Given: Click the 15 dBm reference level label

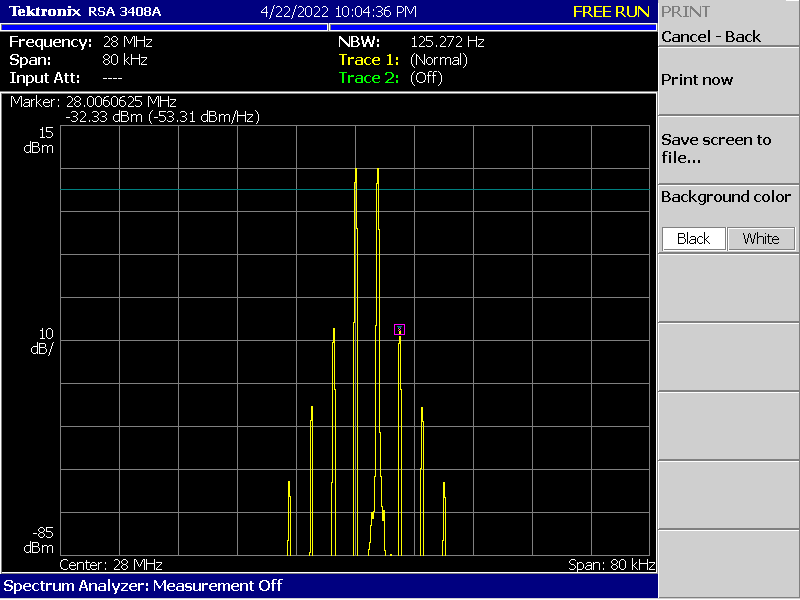Looking at the screenshot, I should [39, 140].
